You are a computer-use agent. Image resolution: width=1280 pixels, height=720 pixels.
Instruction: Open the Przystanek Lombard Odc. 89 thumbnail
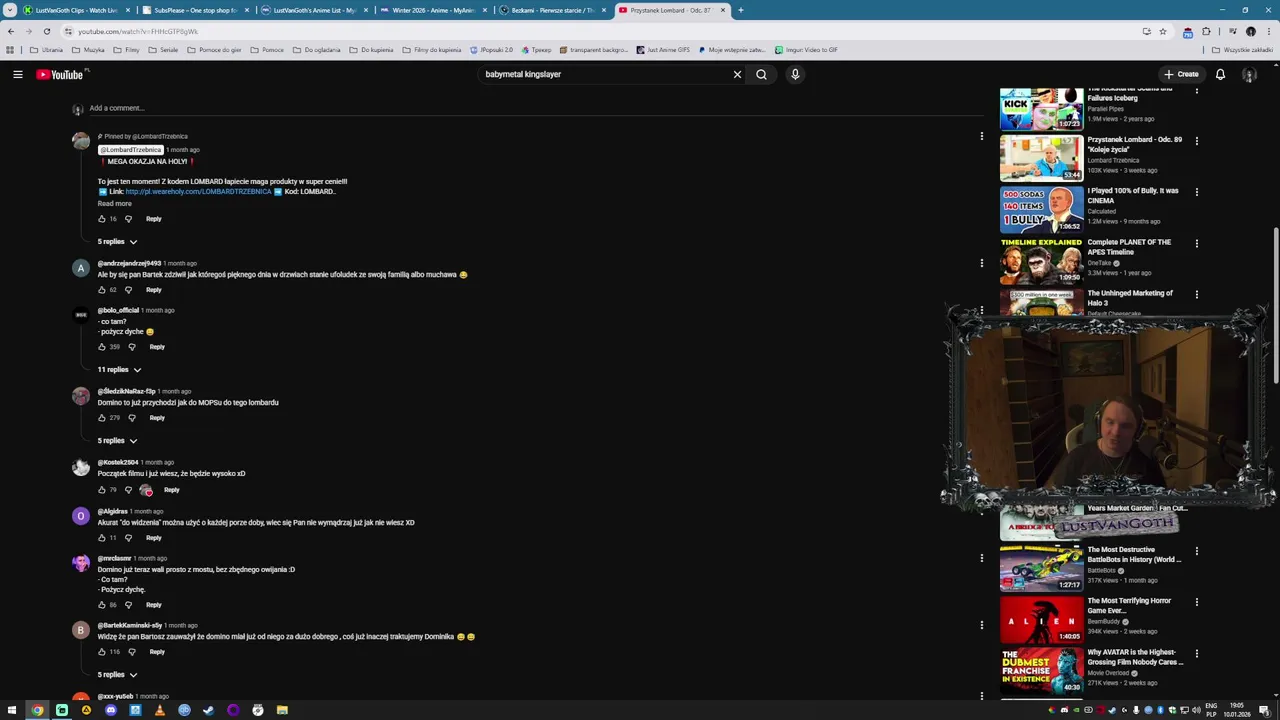click(1041, 157)
